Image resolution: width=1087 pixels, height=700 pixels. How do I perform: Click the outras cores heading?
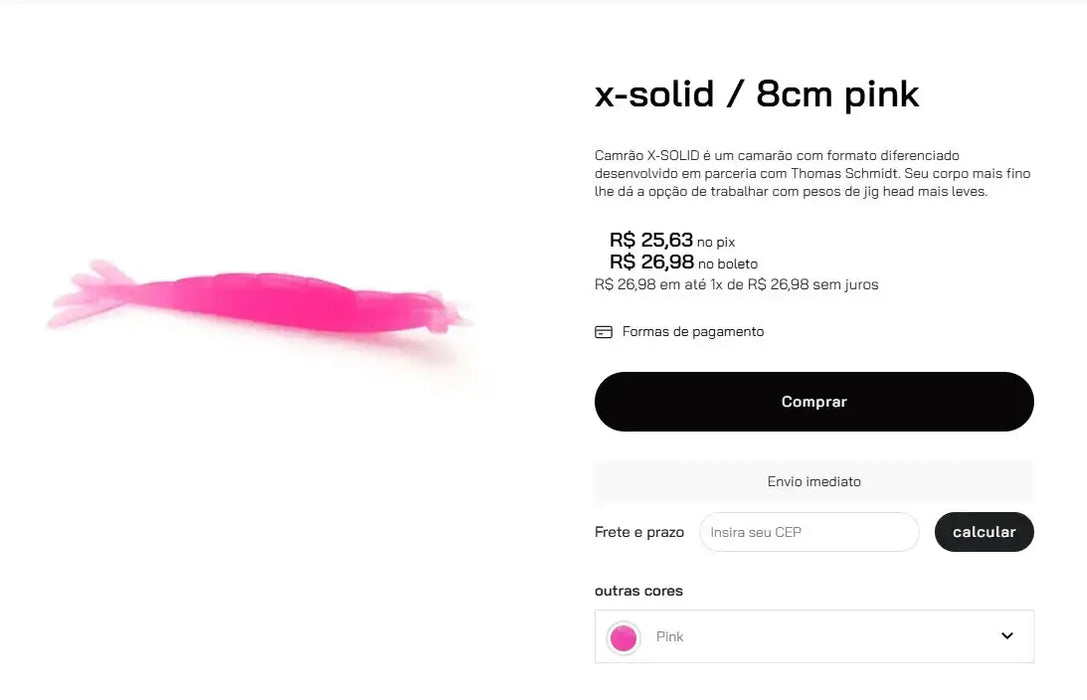pyautogui.click(x=638, y=591)
